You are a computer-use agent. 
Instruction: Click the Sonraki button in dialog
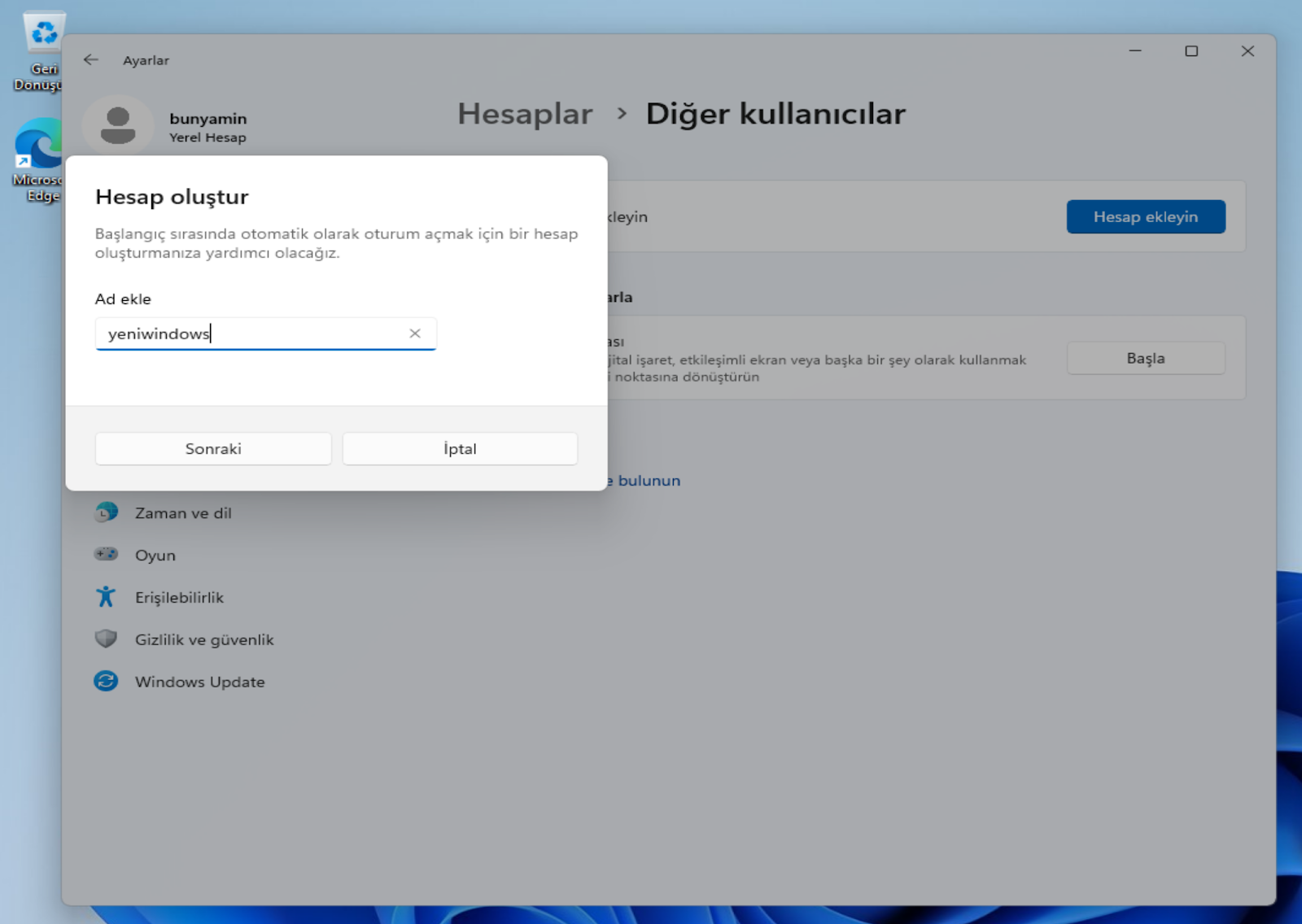tap(213, 449)
